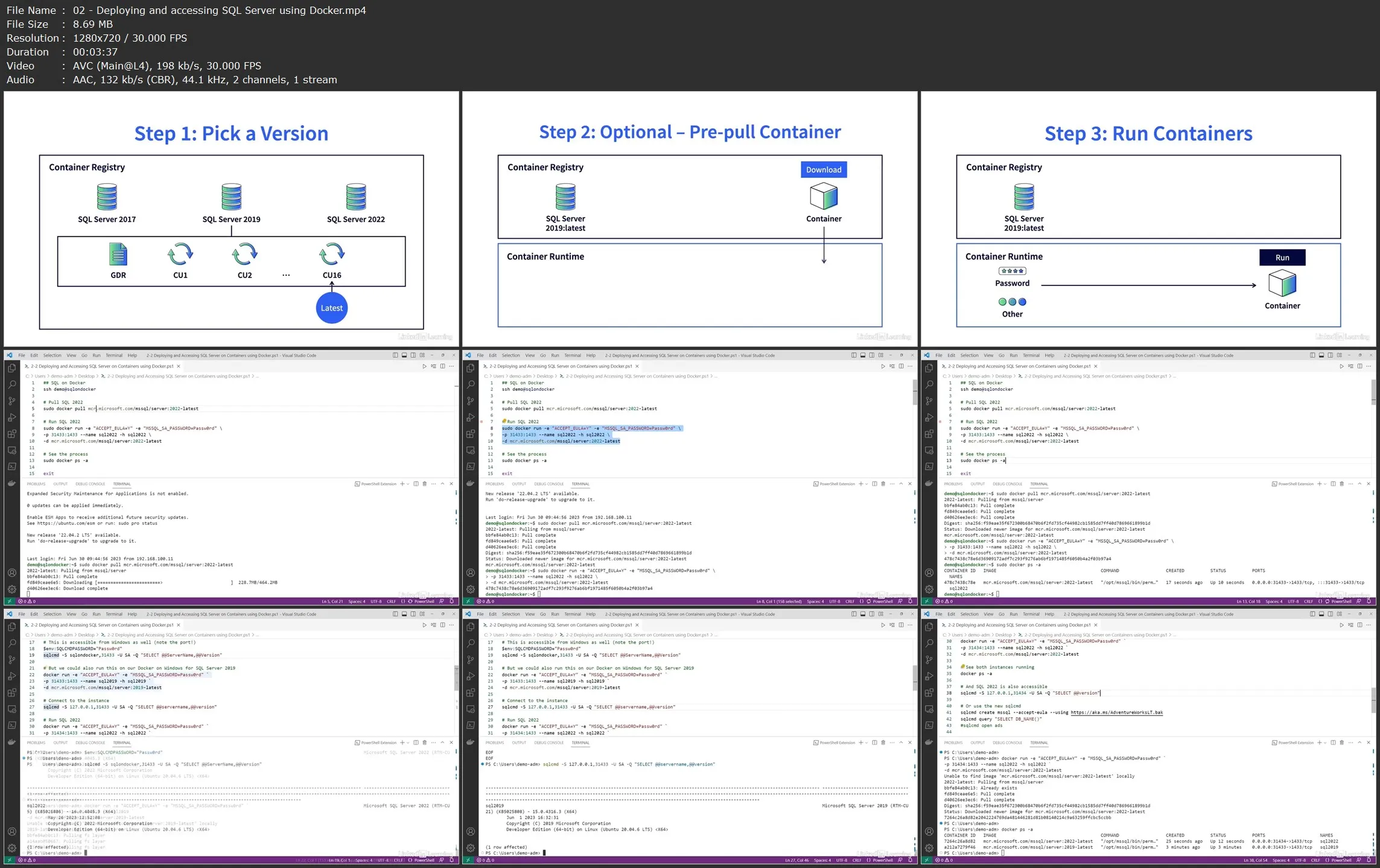
Task: Click the Container cube in Step 3 runtime
Action: [x=1282, y=283]
